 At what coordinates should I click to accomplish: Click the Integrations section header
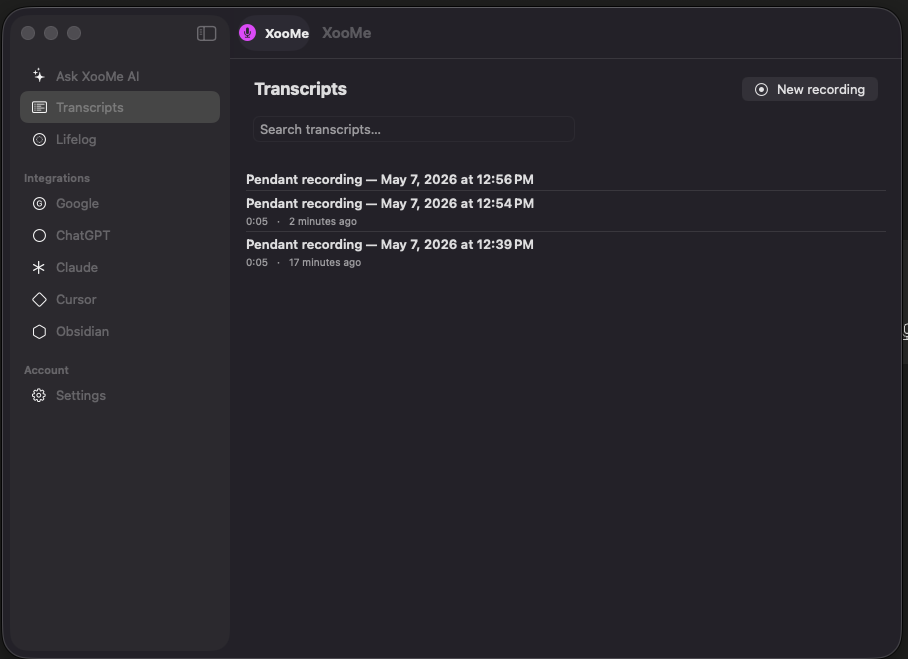point(57,178)
